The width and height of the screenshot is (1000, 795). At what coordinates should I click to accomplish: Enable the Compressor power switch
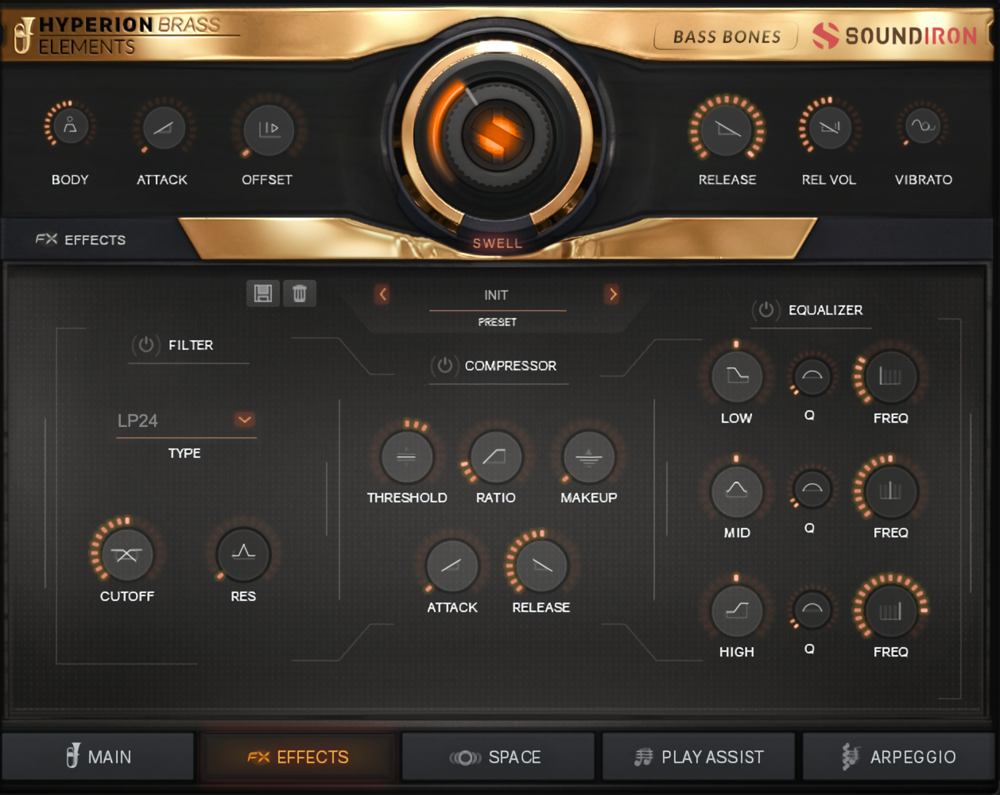pyautogui.click(x=445, y=366)
